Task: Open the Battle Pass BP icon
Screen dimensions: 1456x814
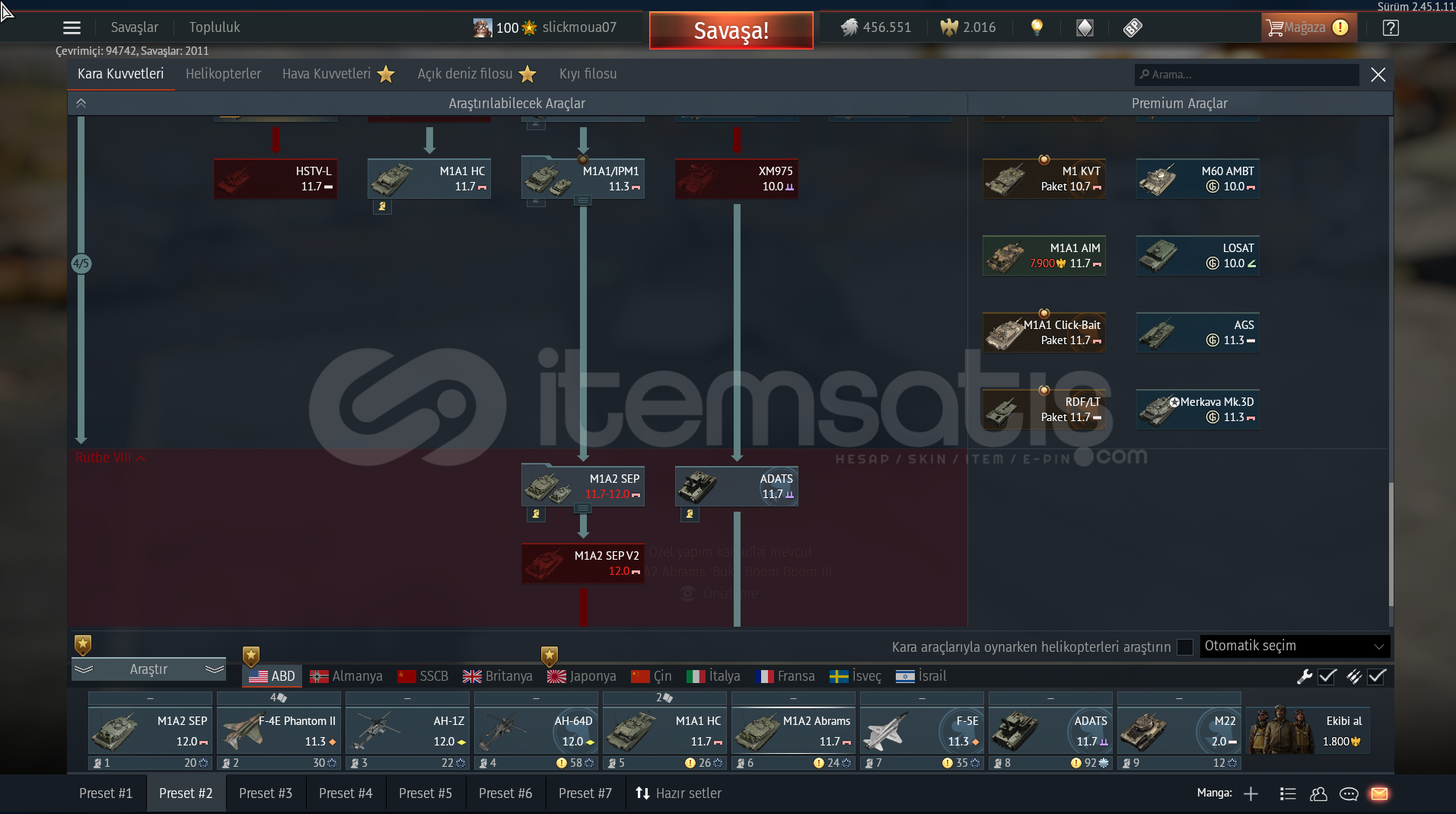Action: (x=1133, y=28)
